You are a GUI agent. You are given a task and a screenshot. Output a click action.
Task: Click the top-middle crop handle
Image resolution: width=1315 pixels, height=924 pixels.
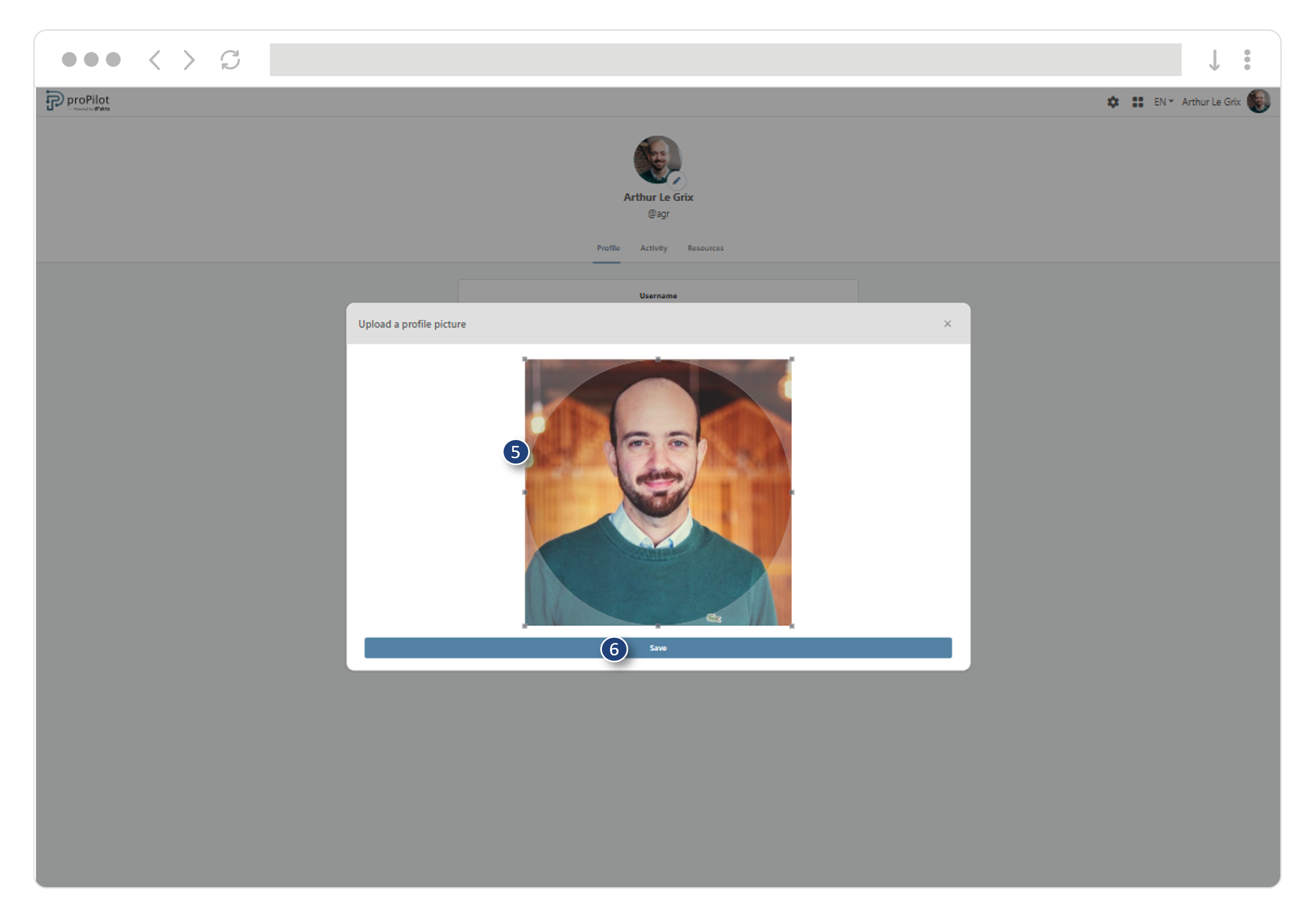pyautogui.click(x=658, y=359)
